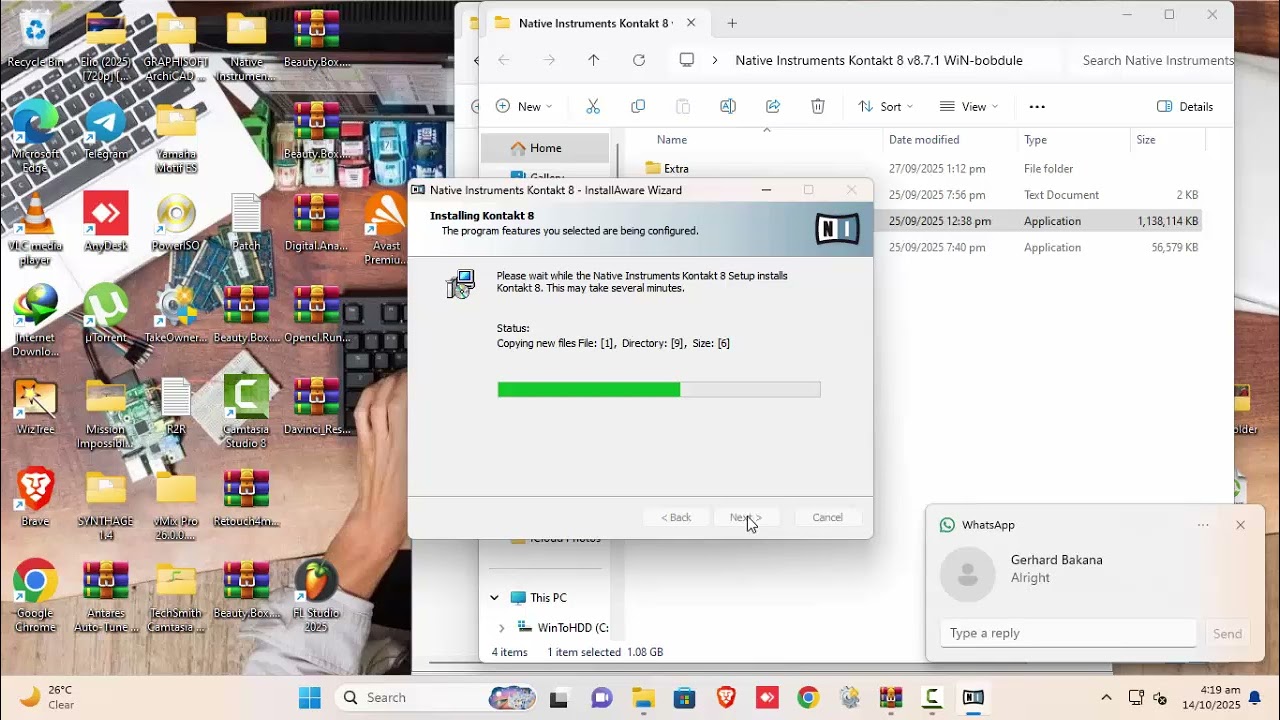Image resolution: width=1280 pixels, height=720 pixels.
Task: Select the Davinci_Res archive on desktop
Action: (x=316, y=406)
